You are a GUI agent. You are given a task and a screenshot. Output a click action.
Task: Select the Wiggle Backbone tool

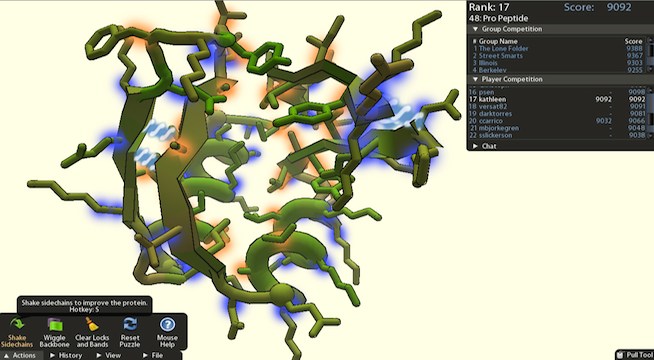55,325
